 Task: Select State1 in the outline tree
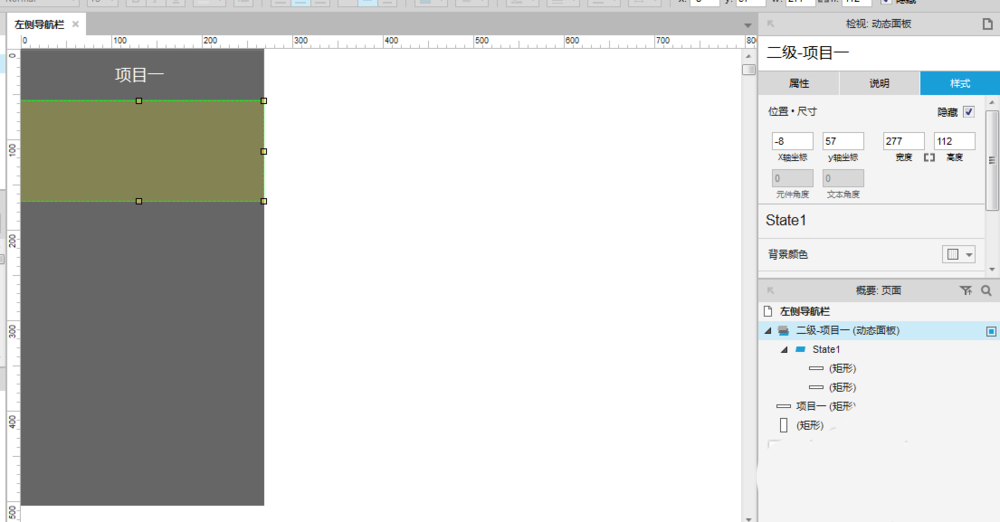826,350
